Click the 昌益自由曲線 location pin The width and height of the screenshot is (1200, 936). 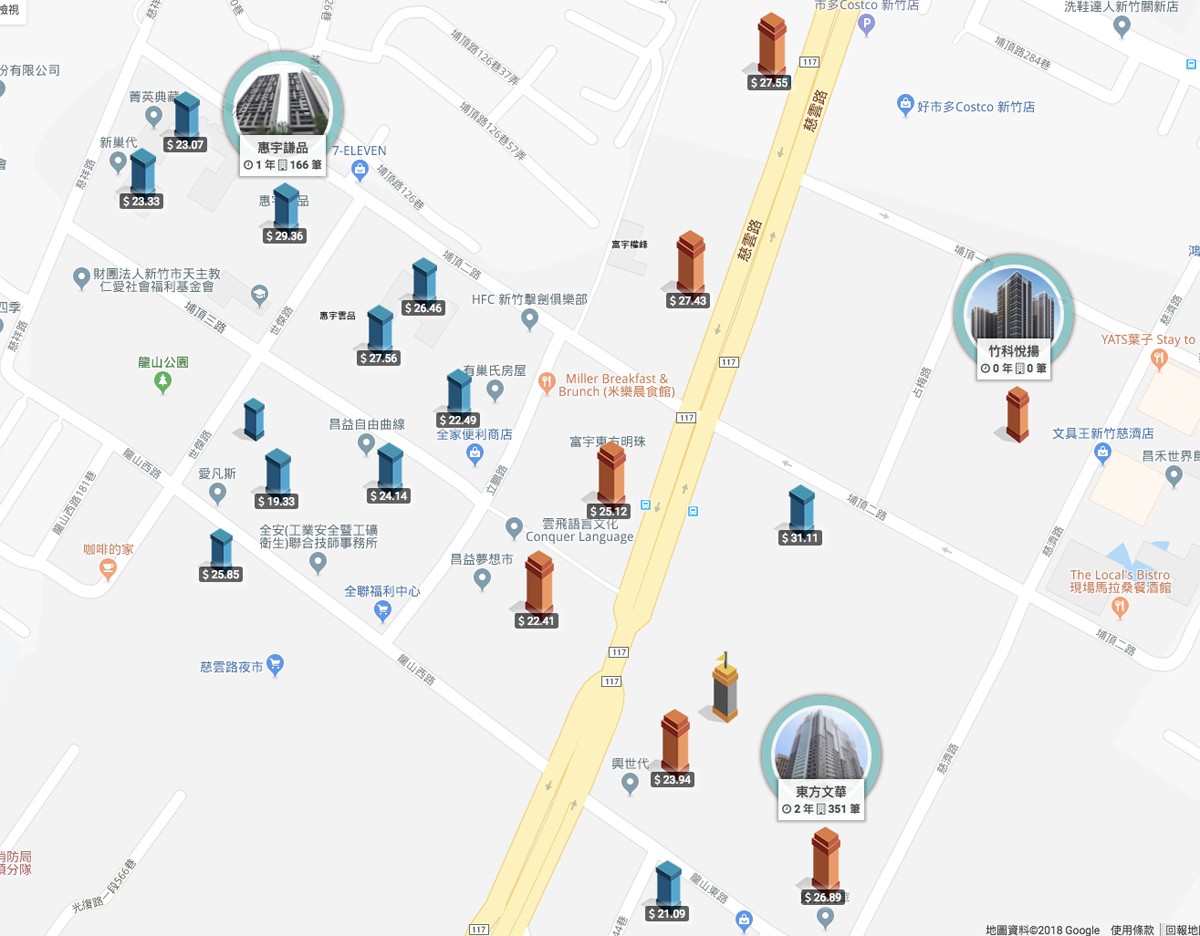point(366,444)
